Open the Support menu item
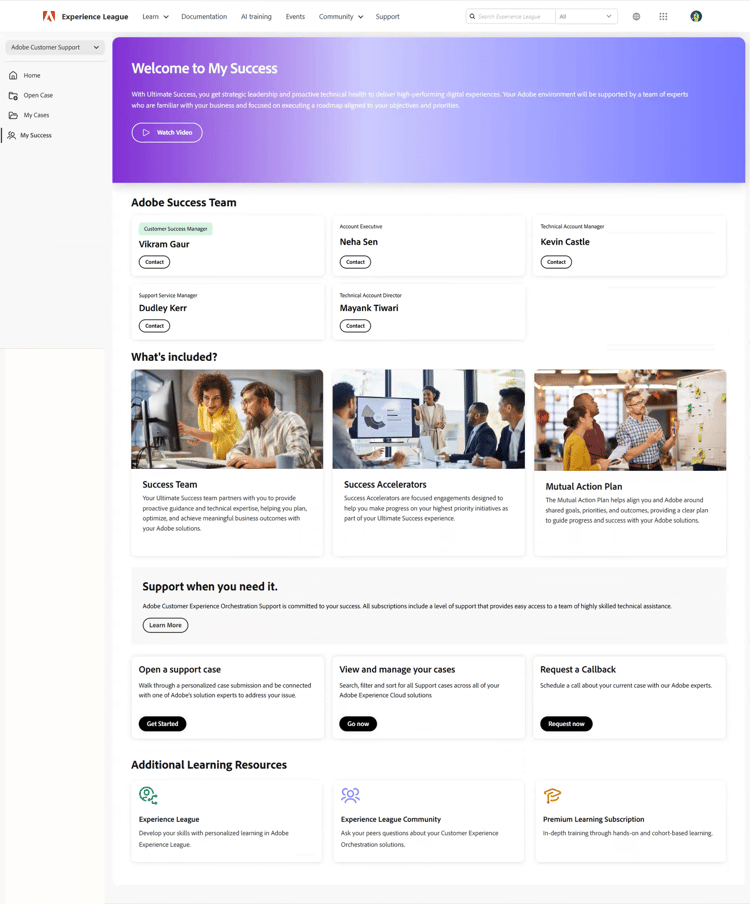This screenshot has height=904, width=750. point(387,17)
